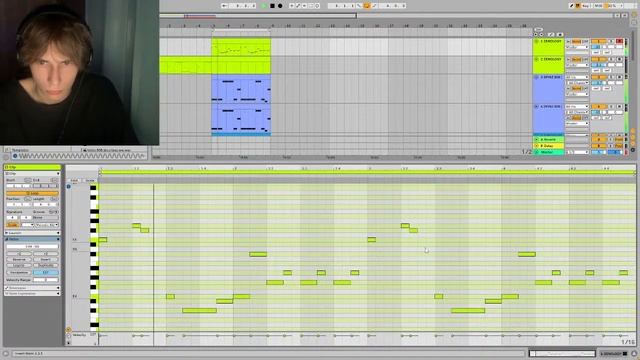This screenshot has width=640, height=360.
Task: Toggle the Automation Arm button
Action: point(298,6)
